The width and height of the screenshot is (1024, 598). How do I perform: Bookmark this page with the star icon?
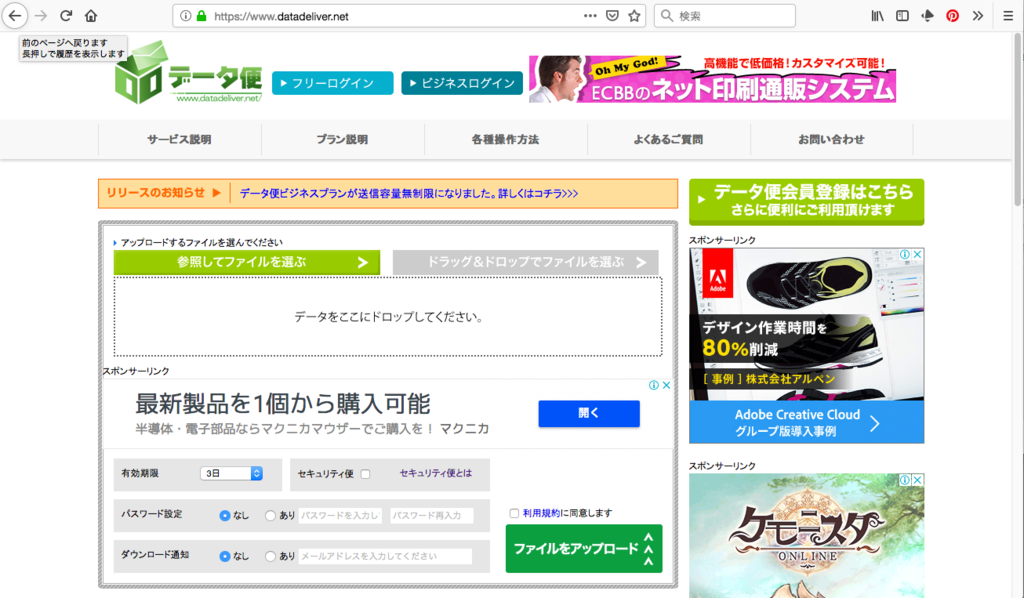pos(633,16)
